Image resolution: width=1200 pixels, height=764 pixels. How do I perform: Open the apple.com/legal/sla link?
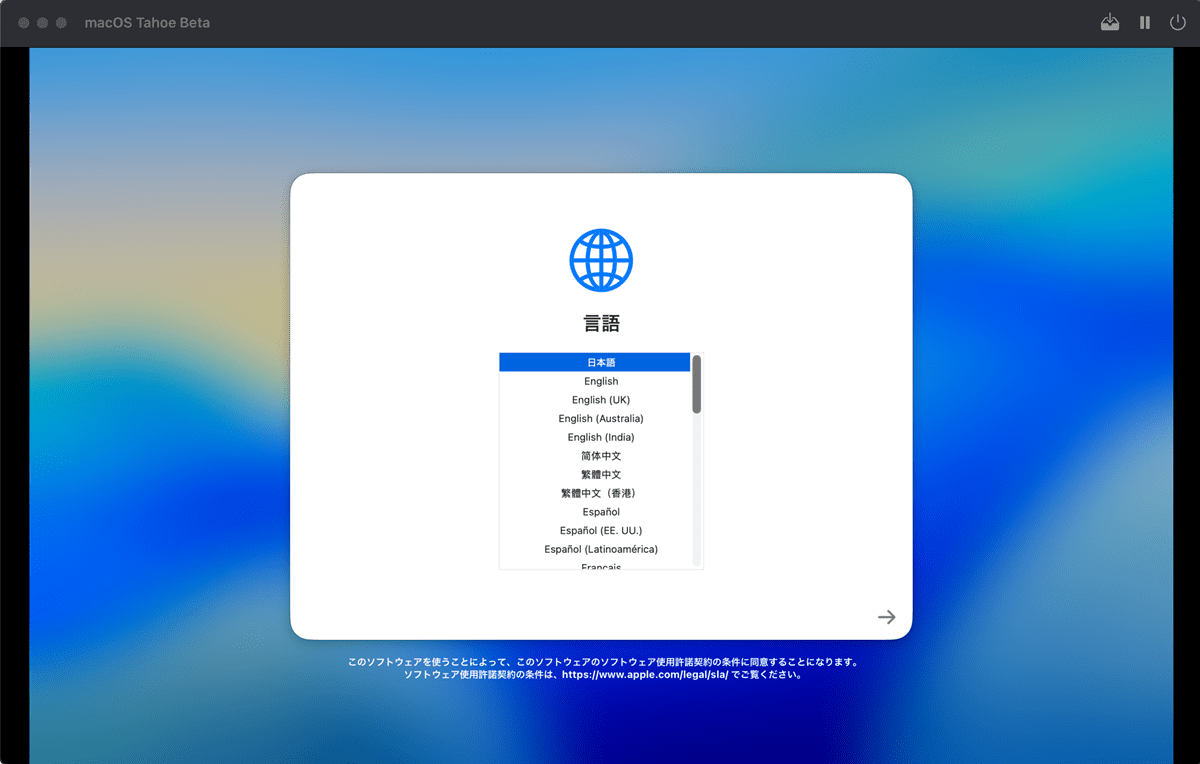(645, 675)
